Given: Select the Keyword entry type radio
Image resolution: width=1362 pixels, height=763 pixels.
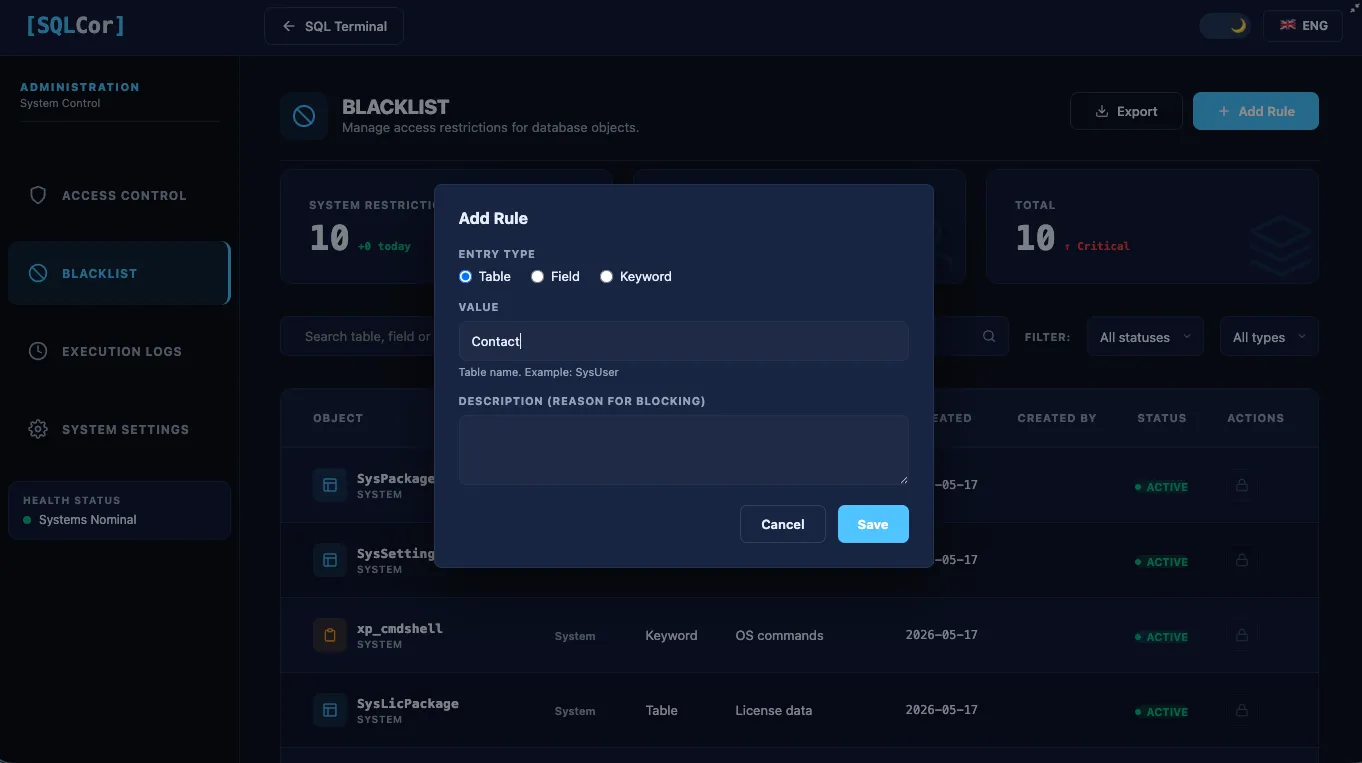Looking at the screenshot, I should pyautogui.click(x=606, y=277).
